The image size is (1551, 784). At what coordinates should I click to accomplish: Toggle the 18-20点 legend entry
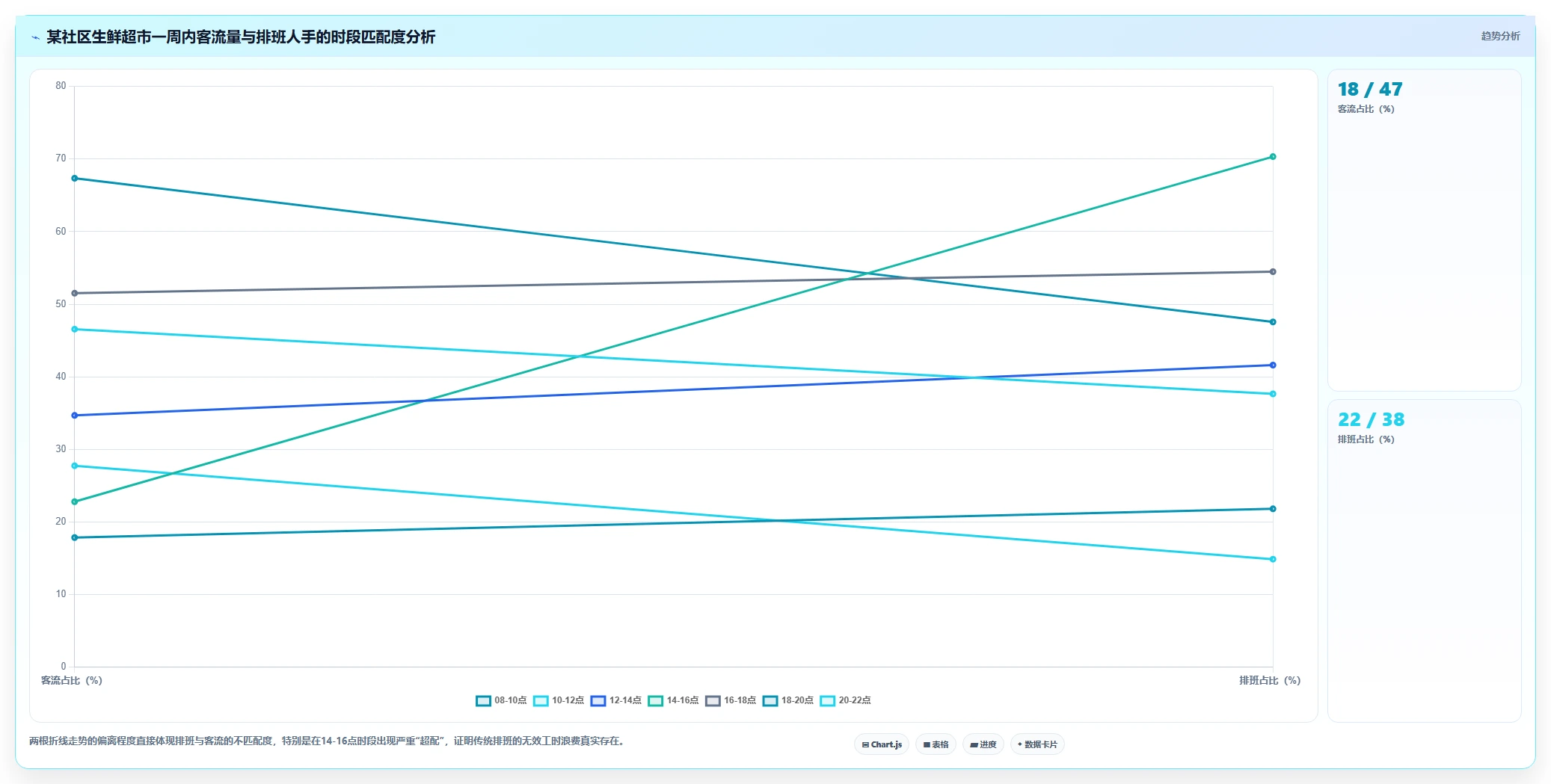pyautogui.click(x=788, y=700)
